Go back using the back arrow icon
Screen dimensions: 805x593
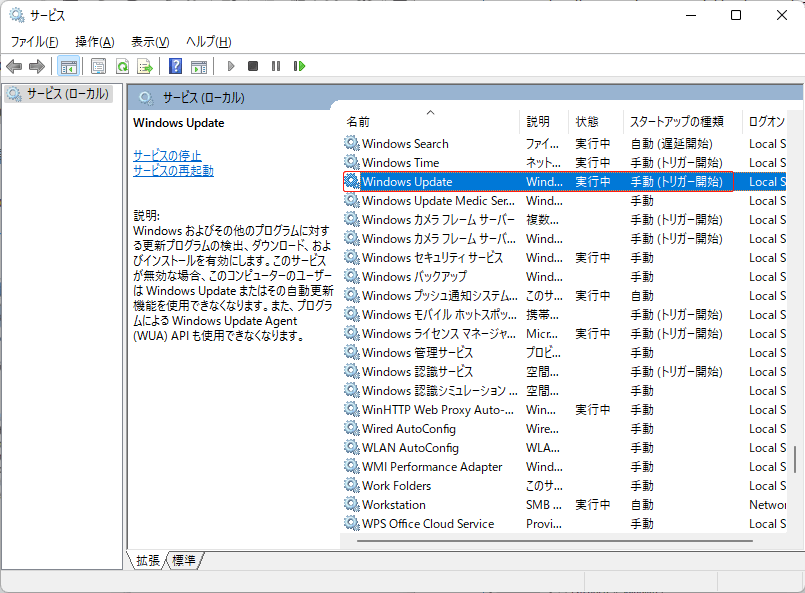click(x=14, y=66)
